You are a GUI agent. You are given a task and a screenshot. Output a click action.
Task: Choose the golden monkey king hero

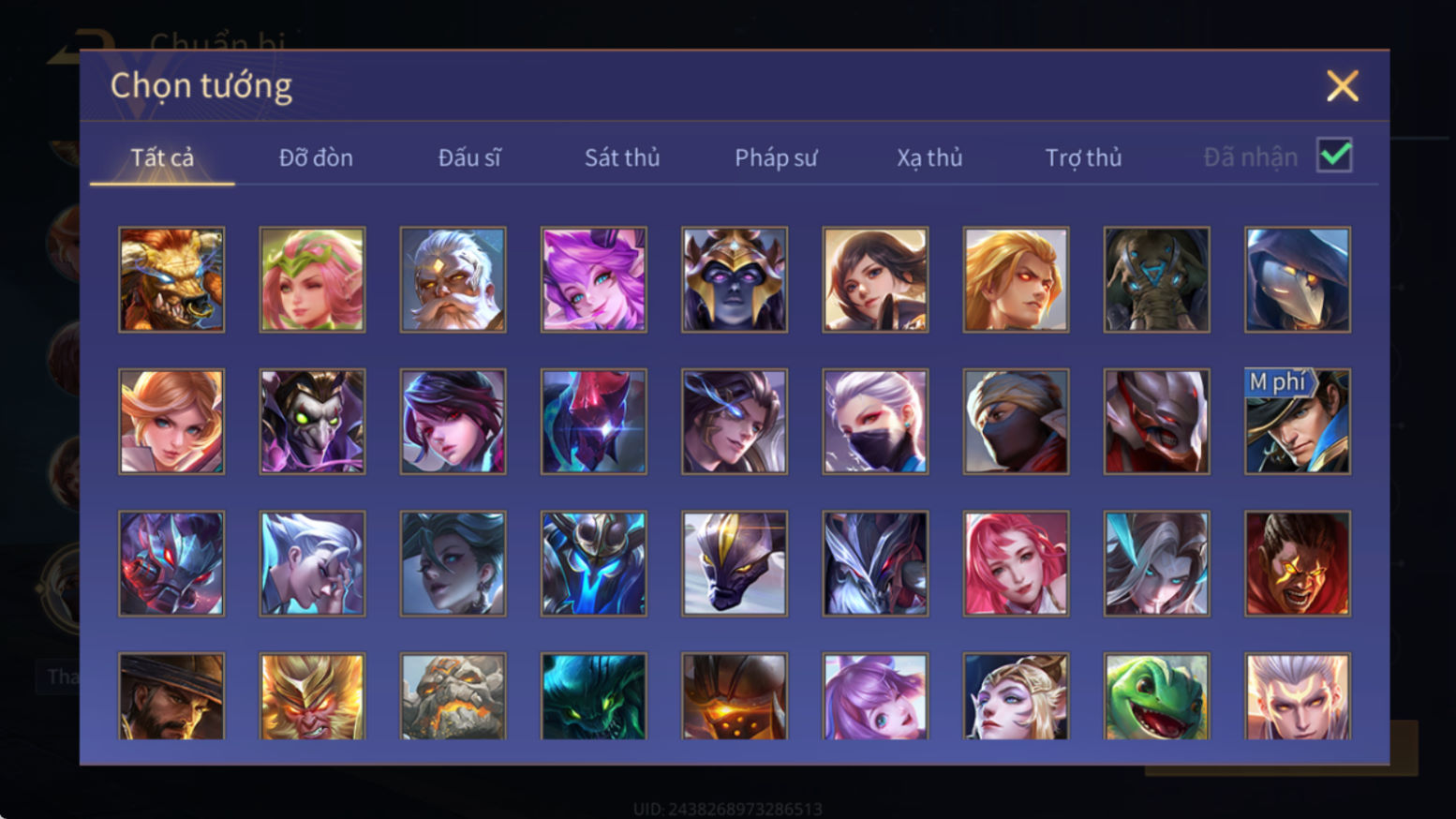[312, 696]
